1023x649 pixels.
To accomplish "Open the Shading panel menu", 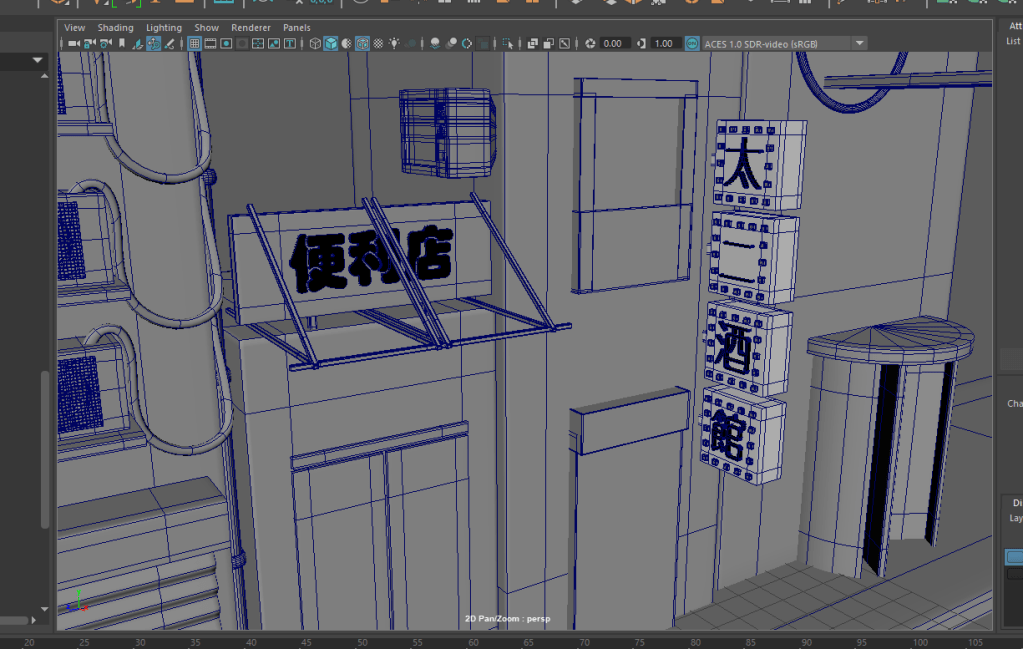I will click(115, 28).
